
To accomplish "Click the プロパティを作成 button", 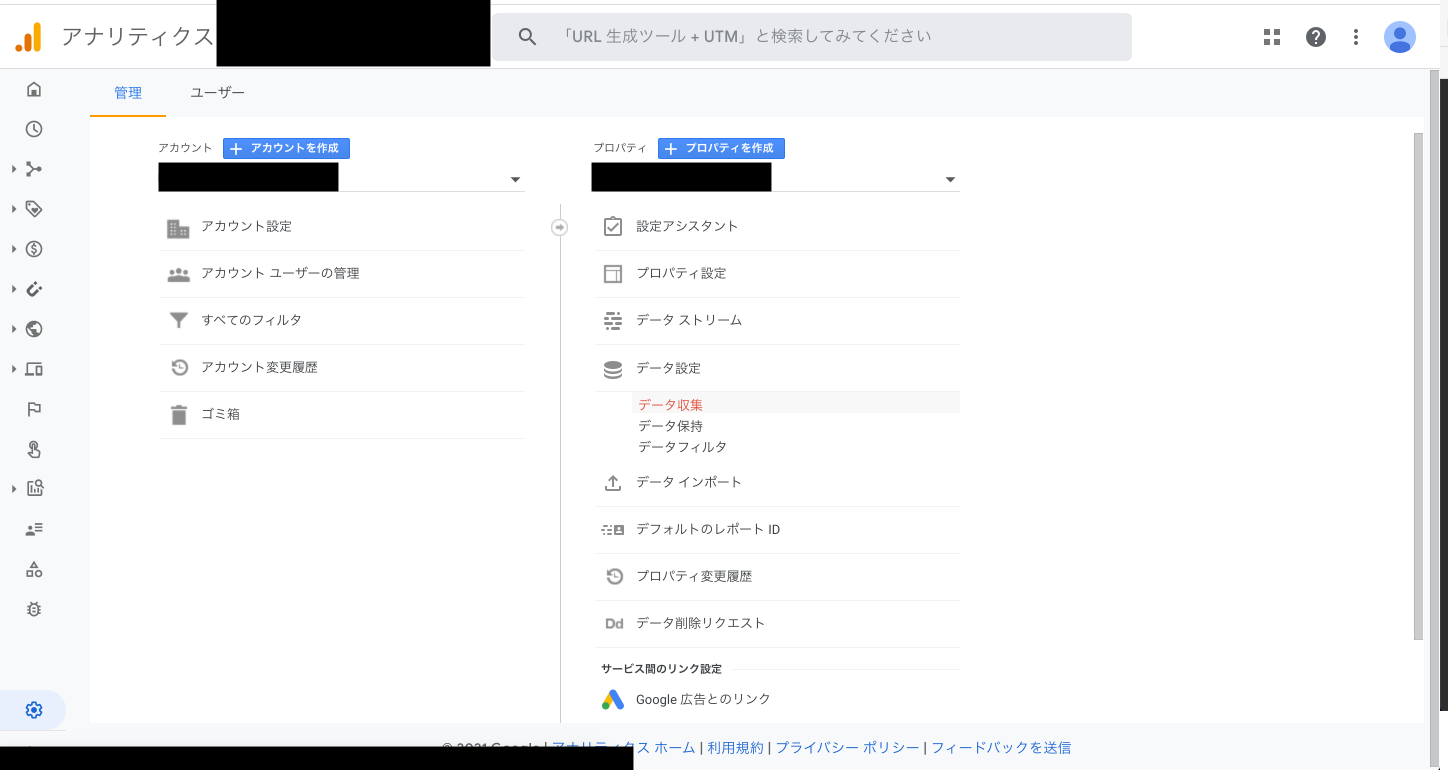I will 721,148.
